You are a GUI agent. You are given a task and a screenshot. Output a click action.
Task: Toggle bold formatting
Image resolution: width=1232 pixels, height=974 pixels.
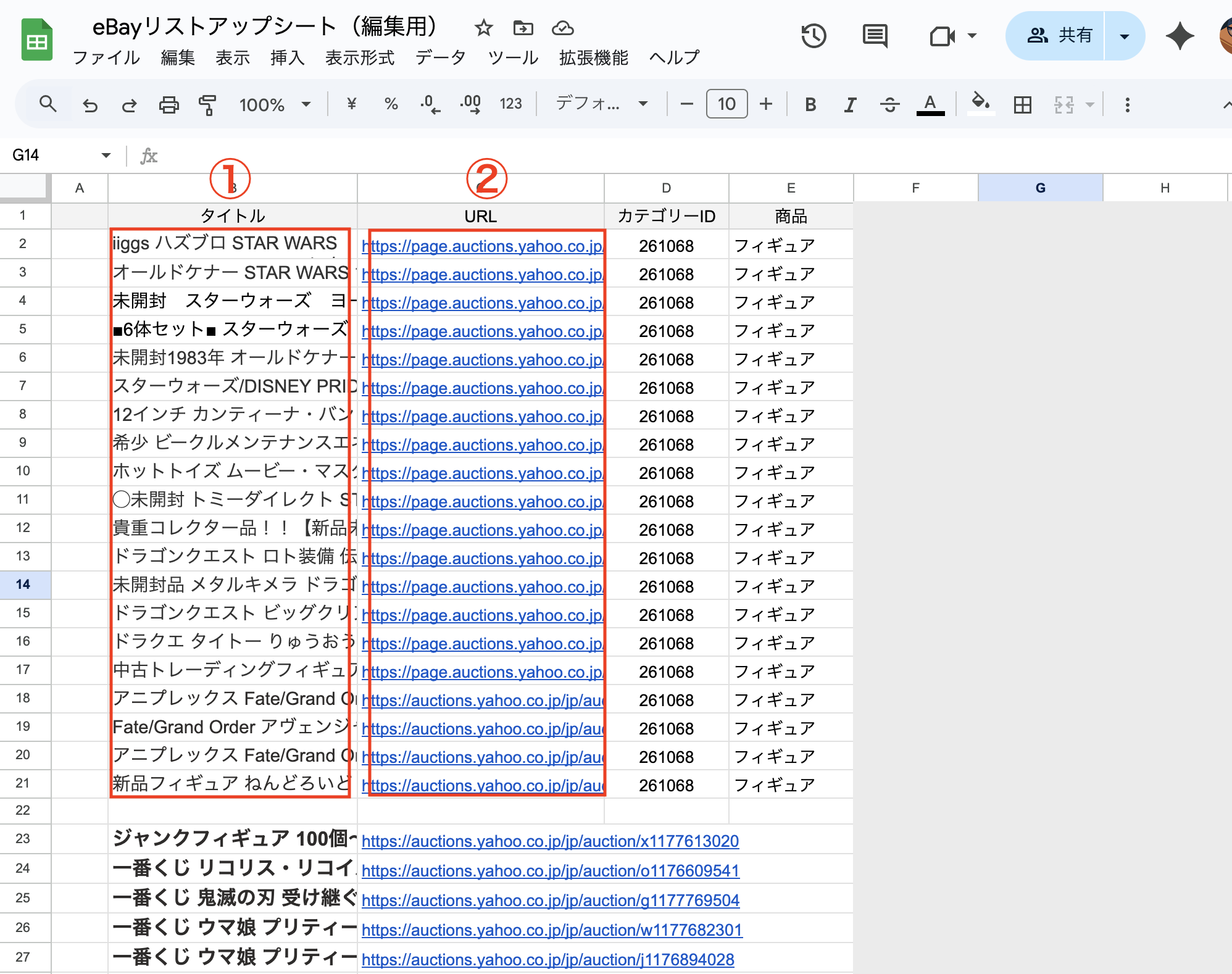(x=810, y=105)
